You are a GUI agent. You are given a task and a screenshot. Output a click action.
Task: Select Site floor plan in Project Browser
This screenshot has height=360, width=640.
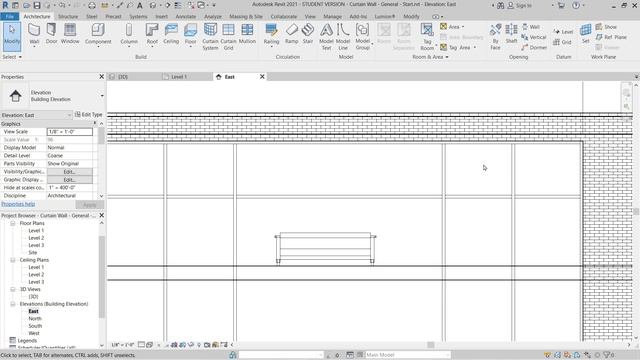pos(33,253)
